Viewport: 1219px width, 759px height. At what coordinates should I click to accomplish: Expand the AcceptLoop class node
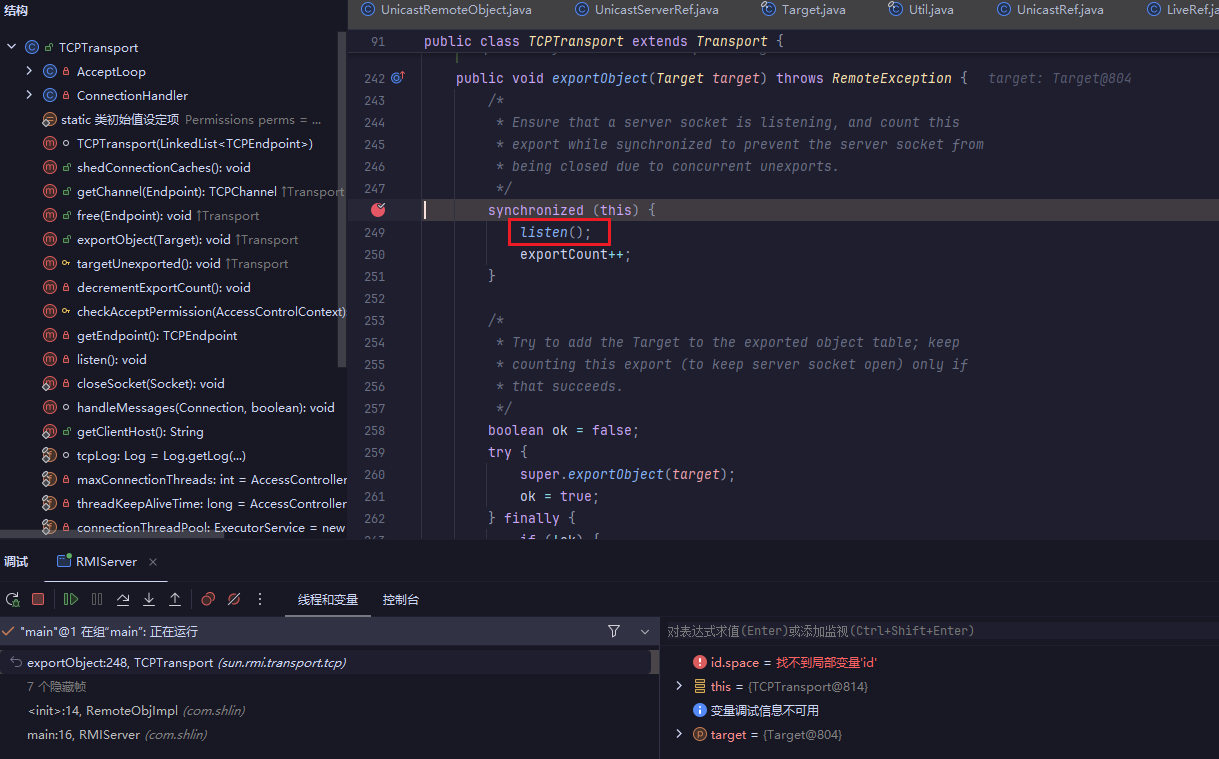click(x=30, y=71)
